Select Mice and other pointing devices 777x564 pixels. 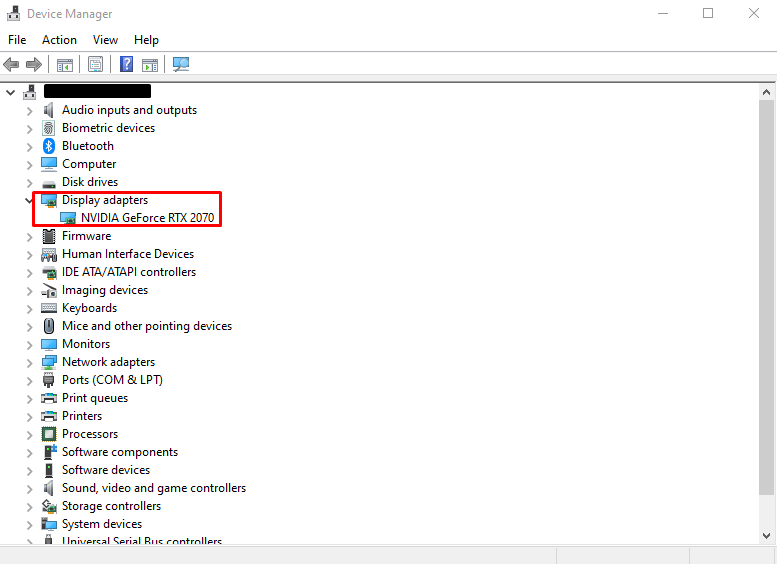[147, 326]
